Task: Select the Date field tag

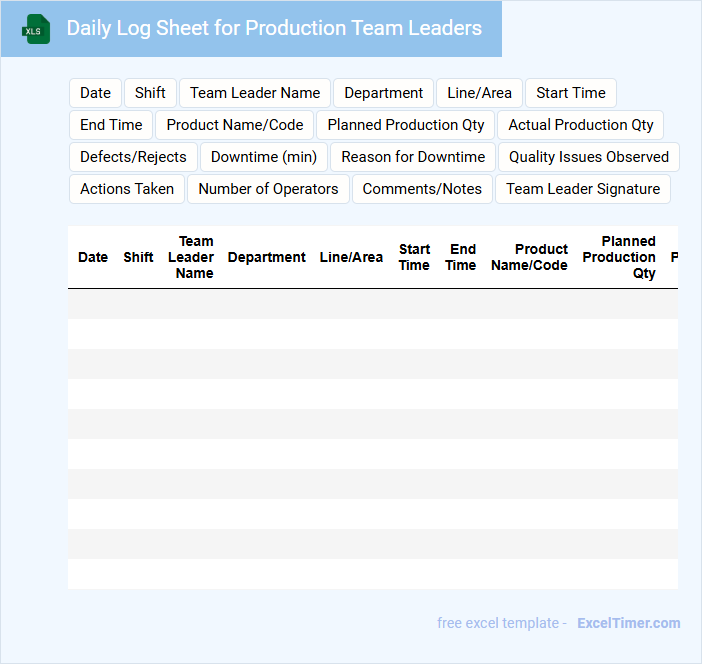Action: pos(95,93)
